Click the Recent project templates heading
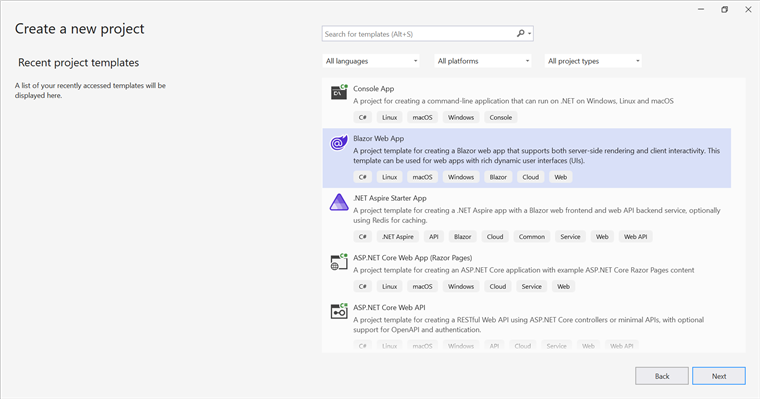Screen dimensions: 760x399 [79, 63]
